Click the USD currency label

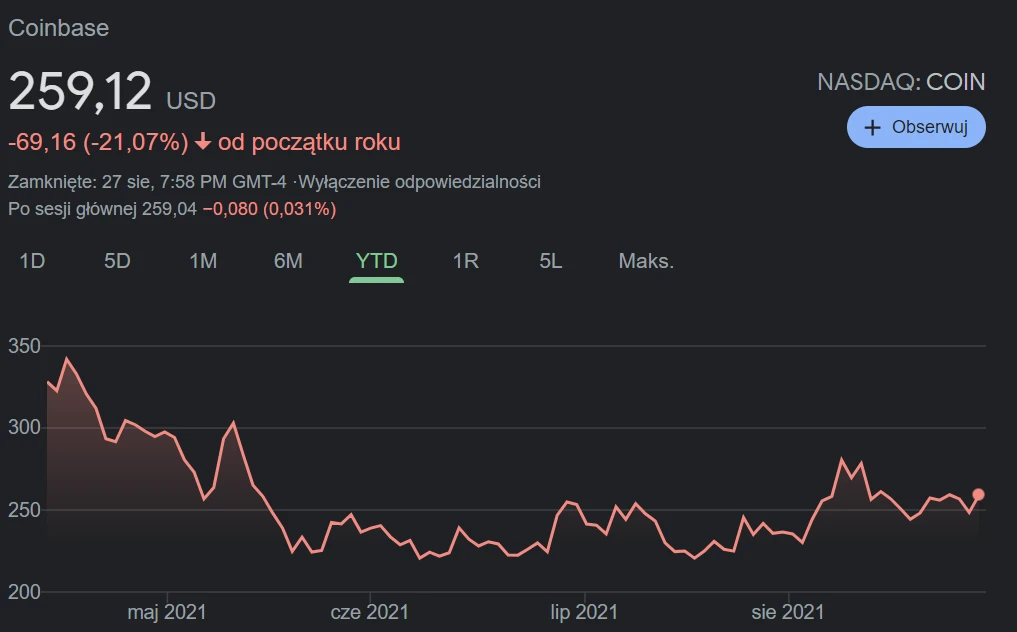pyautogui.click(x=191, y=101)
